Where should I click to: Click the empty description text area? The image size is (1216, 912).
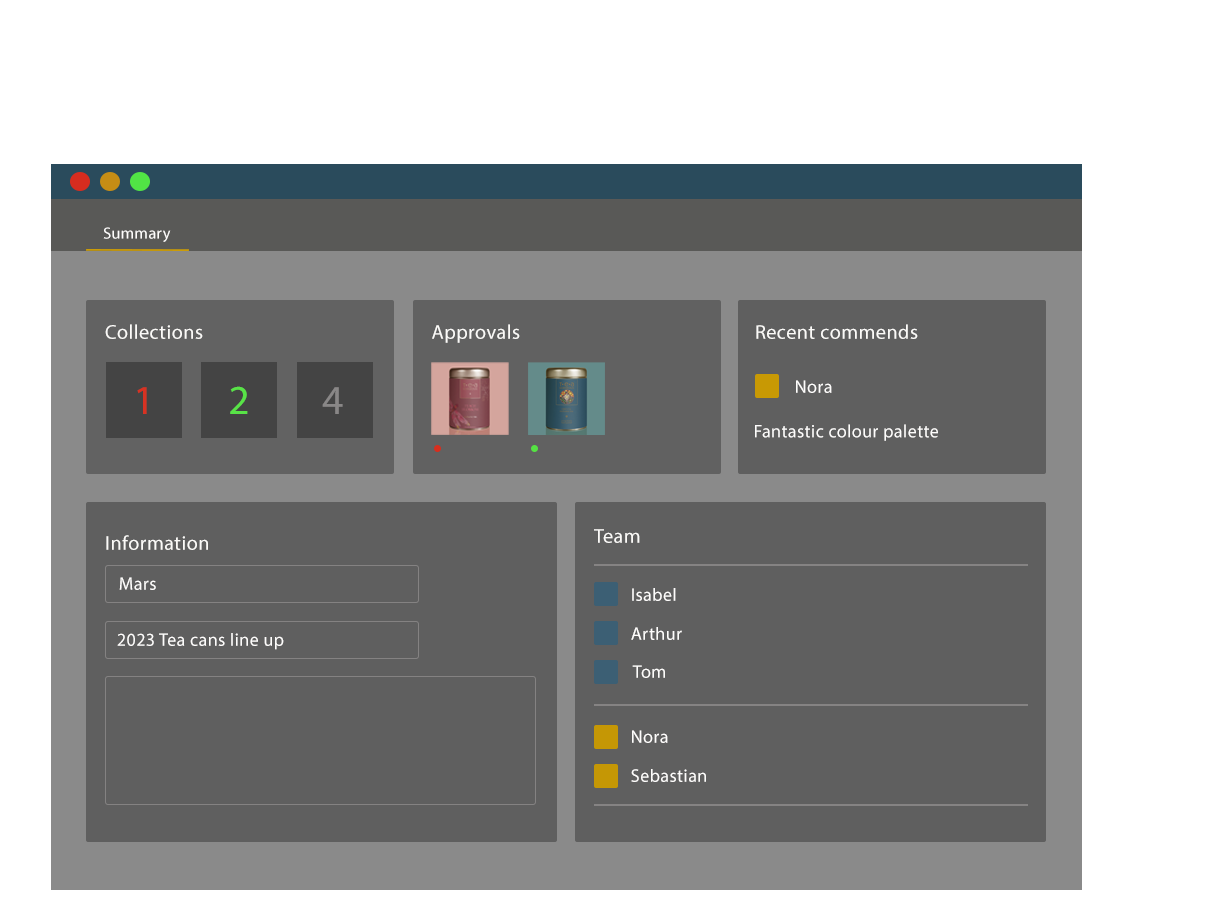(x=320, y=740)
